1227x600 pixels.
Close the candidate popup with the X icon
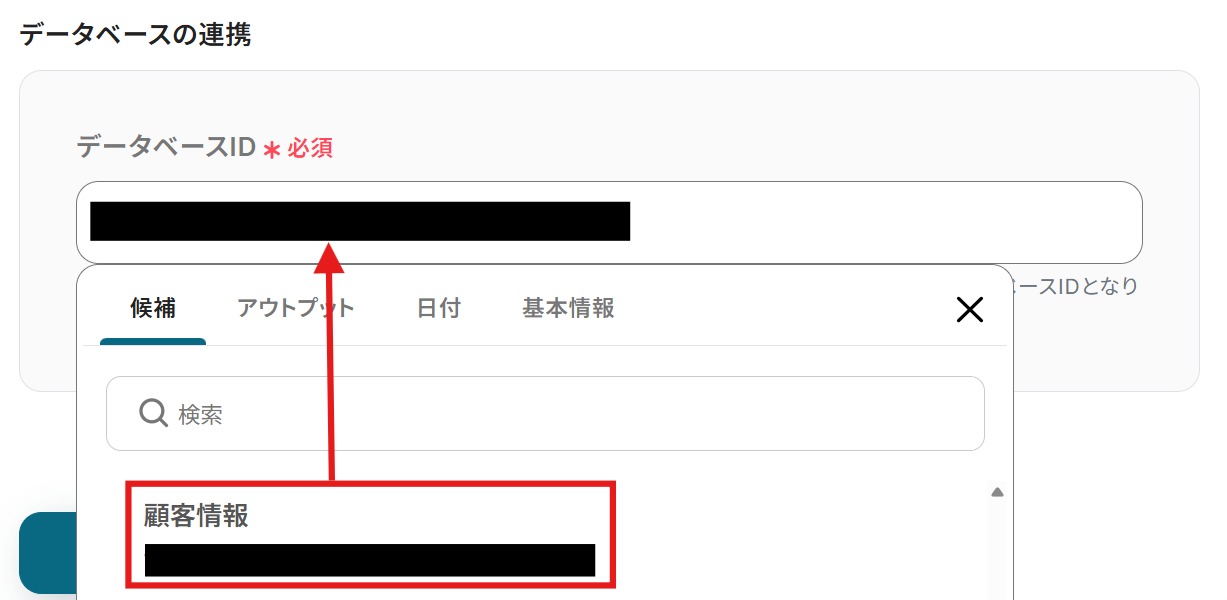point(969,309)
